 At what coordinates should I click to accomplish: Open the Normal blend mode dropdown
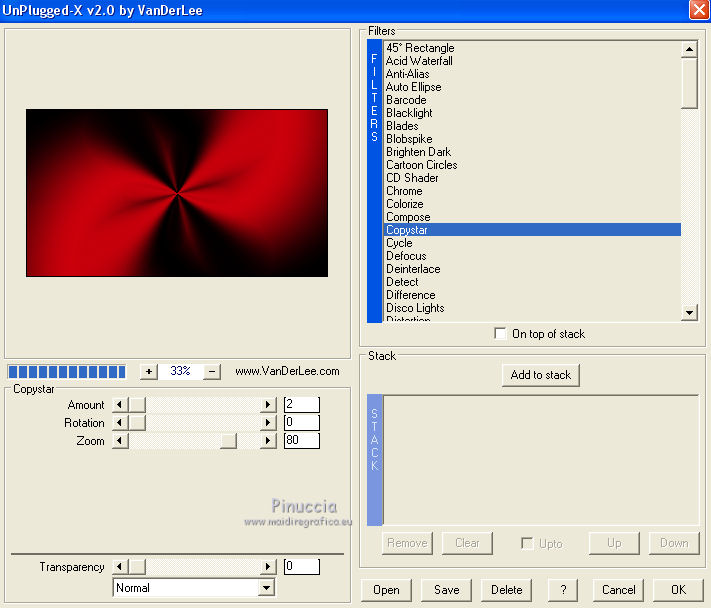click(267, 589)
